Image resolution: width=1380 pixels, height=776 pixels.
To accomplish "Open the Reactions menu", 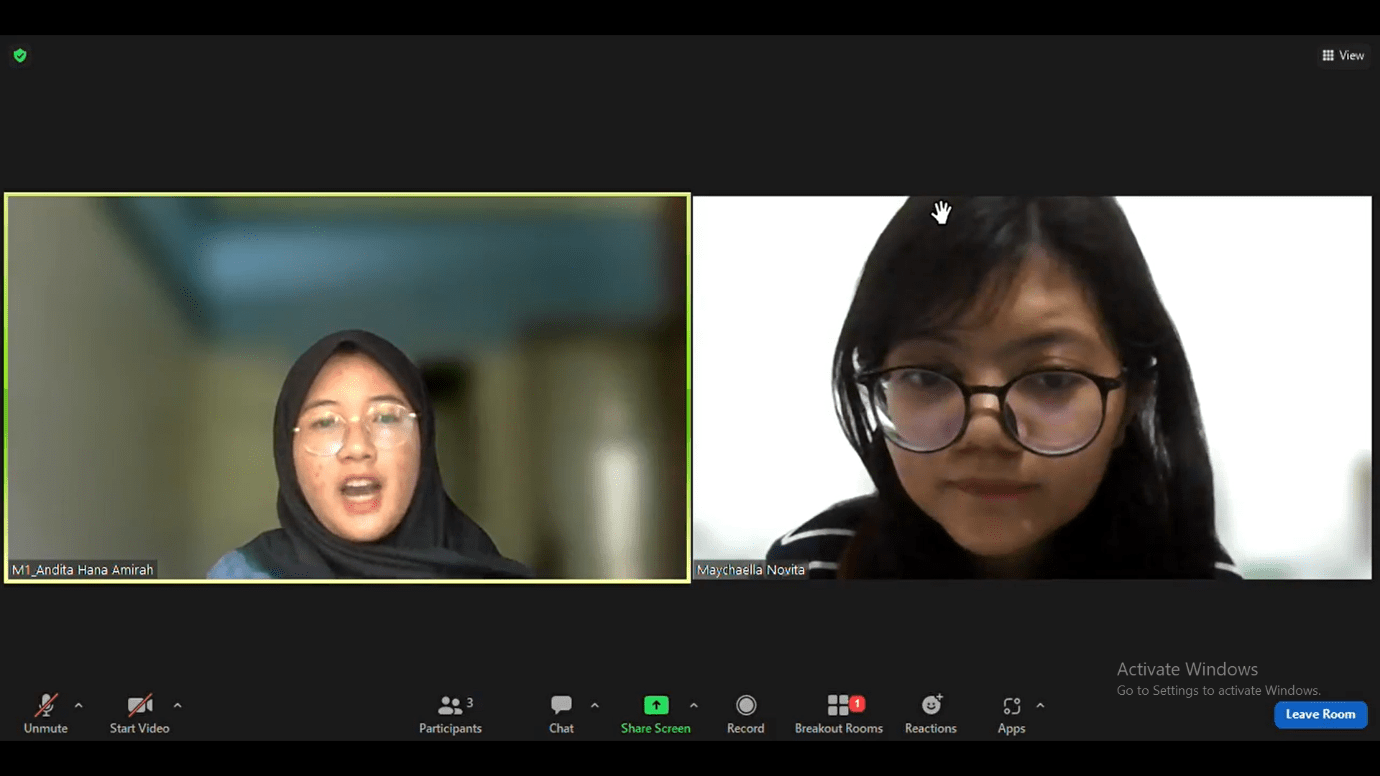I will pos(931,714).
